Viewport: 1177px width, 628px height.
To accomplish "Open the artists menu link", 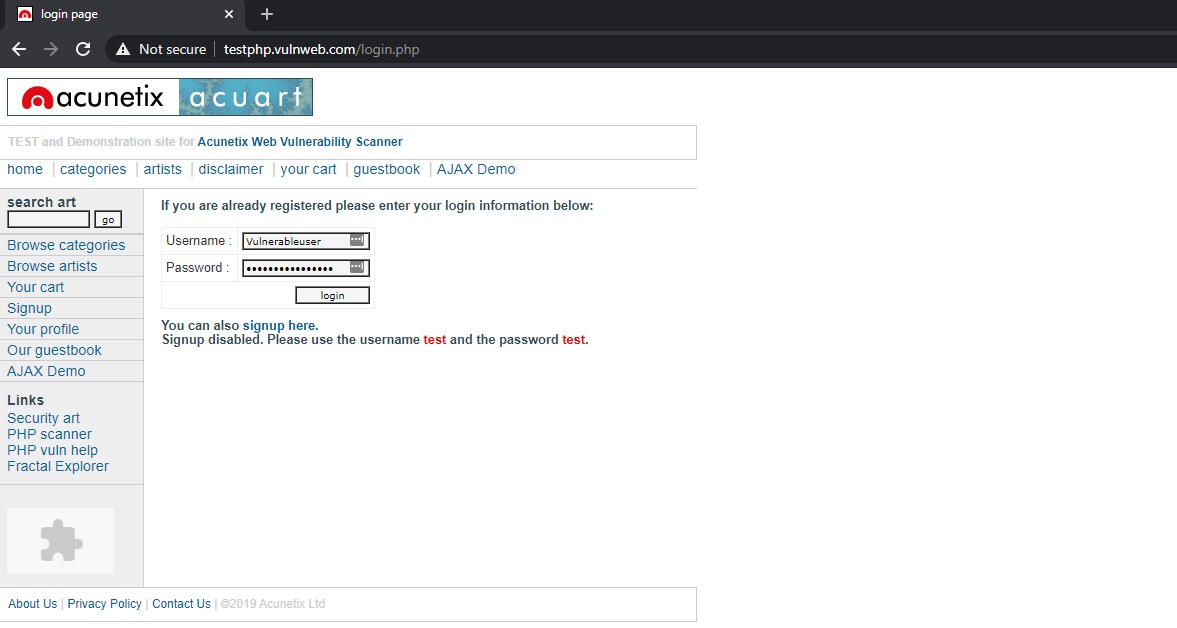I will [x=163, y=170].
